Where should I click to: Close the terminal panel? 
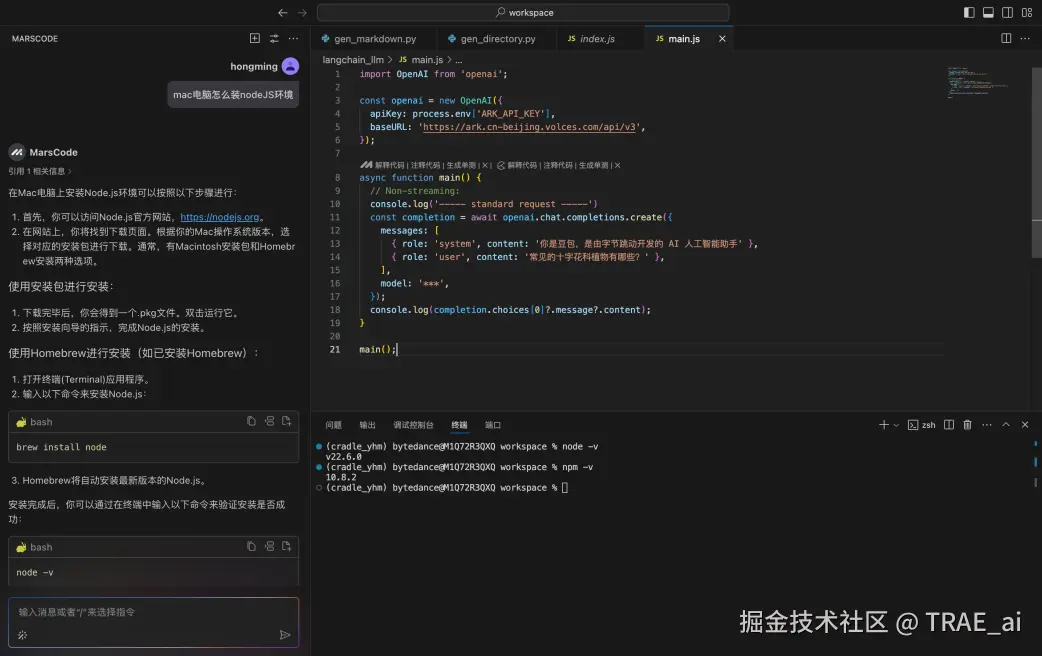pyautogui.click(x=1025, y=425)
